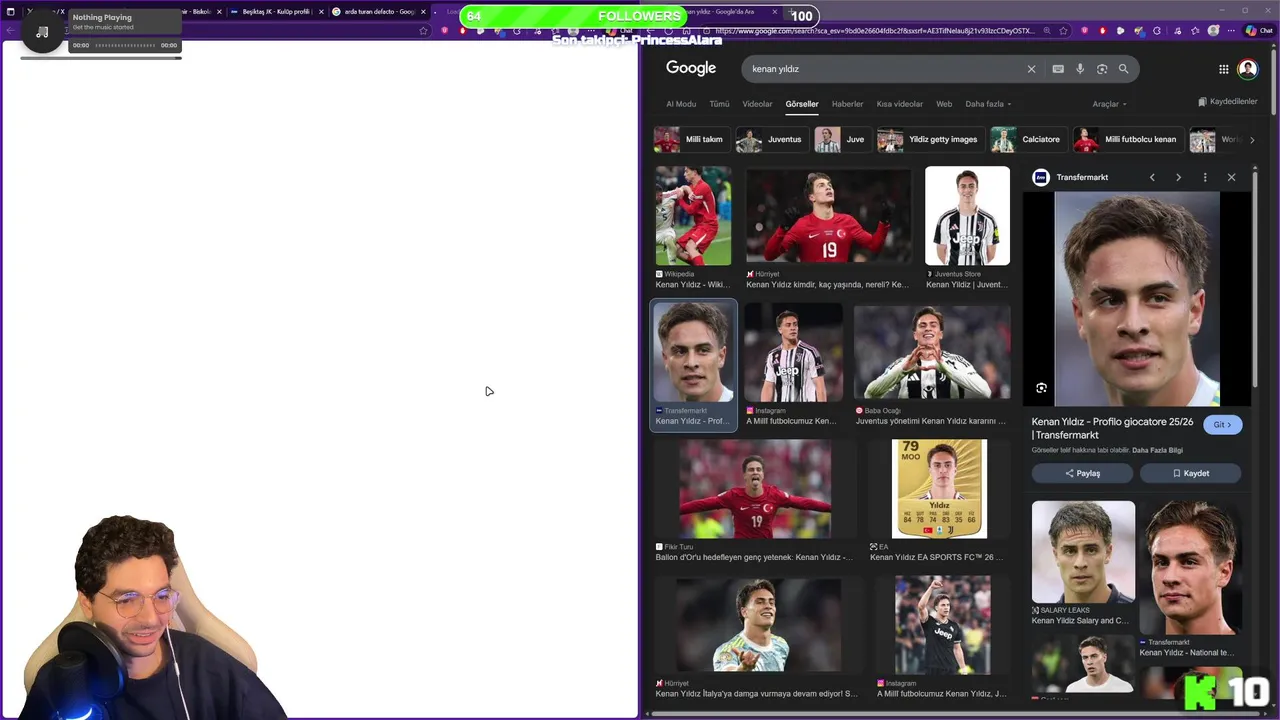
Task: Click the music note widget icon
Action: 42,32
